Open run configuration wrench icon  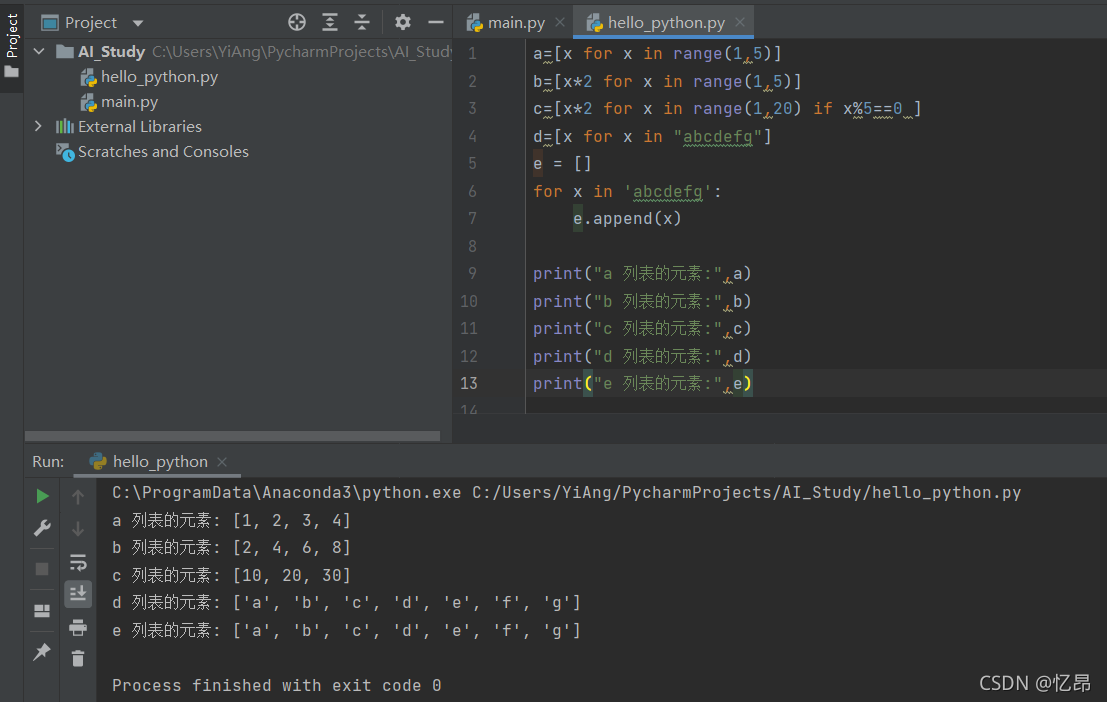pos(42,528)
